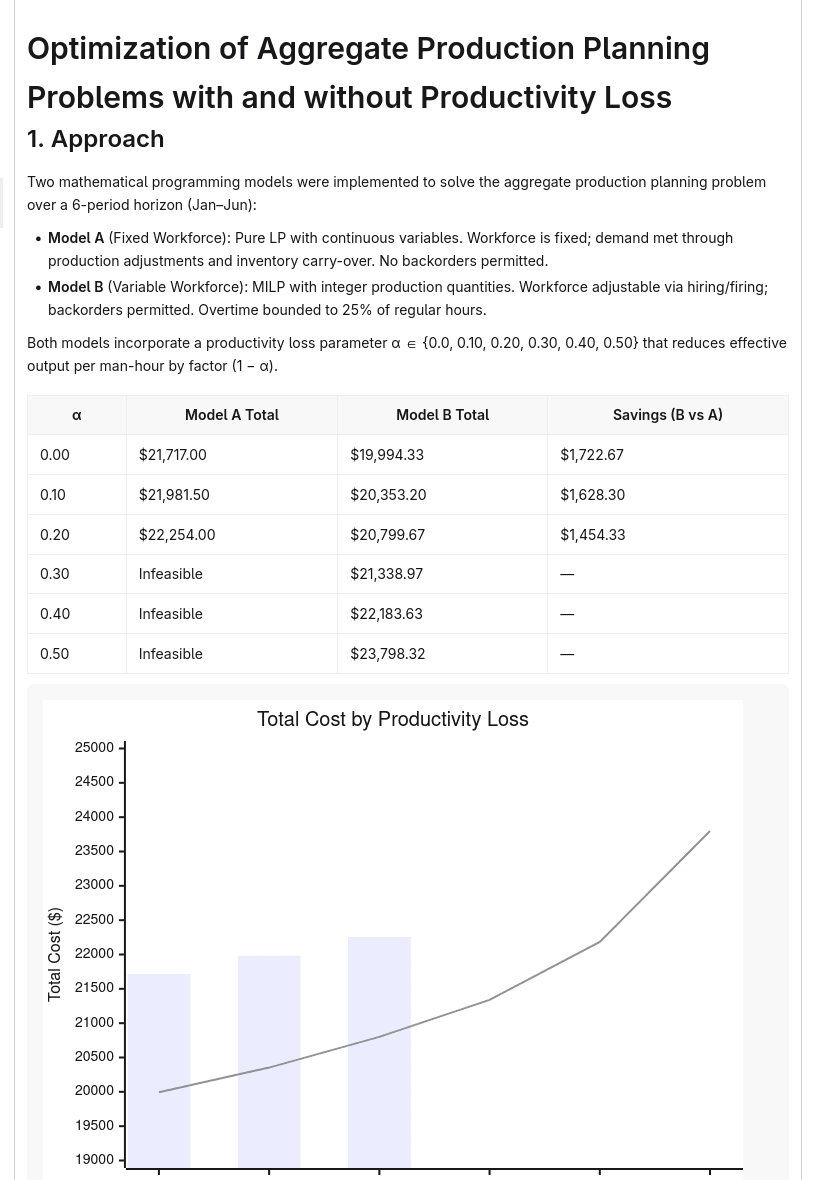
Task: Select the table cell '$22,254.00'
Action: coord(232,534)
